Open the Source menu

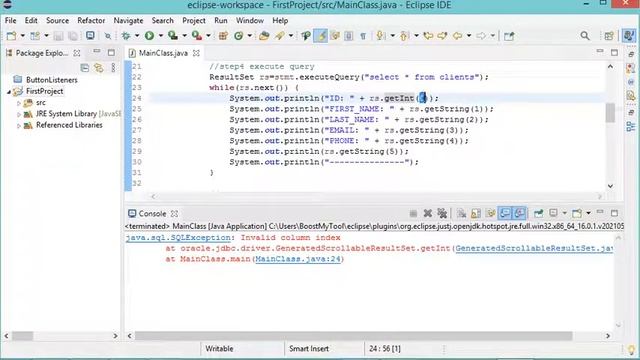point(57,20)
